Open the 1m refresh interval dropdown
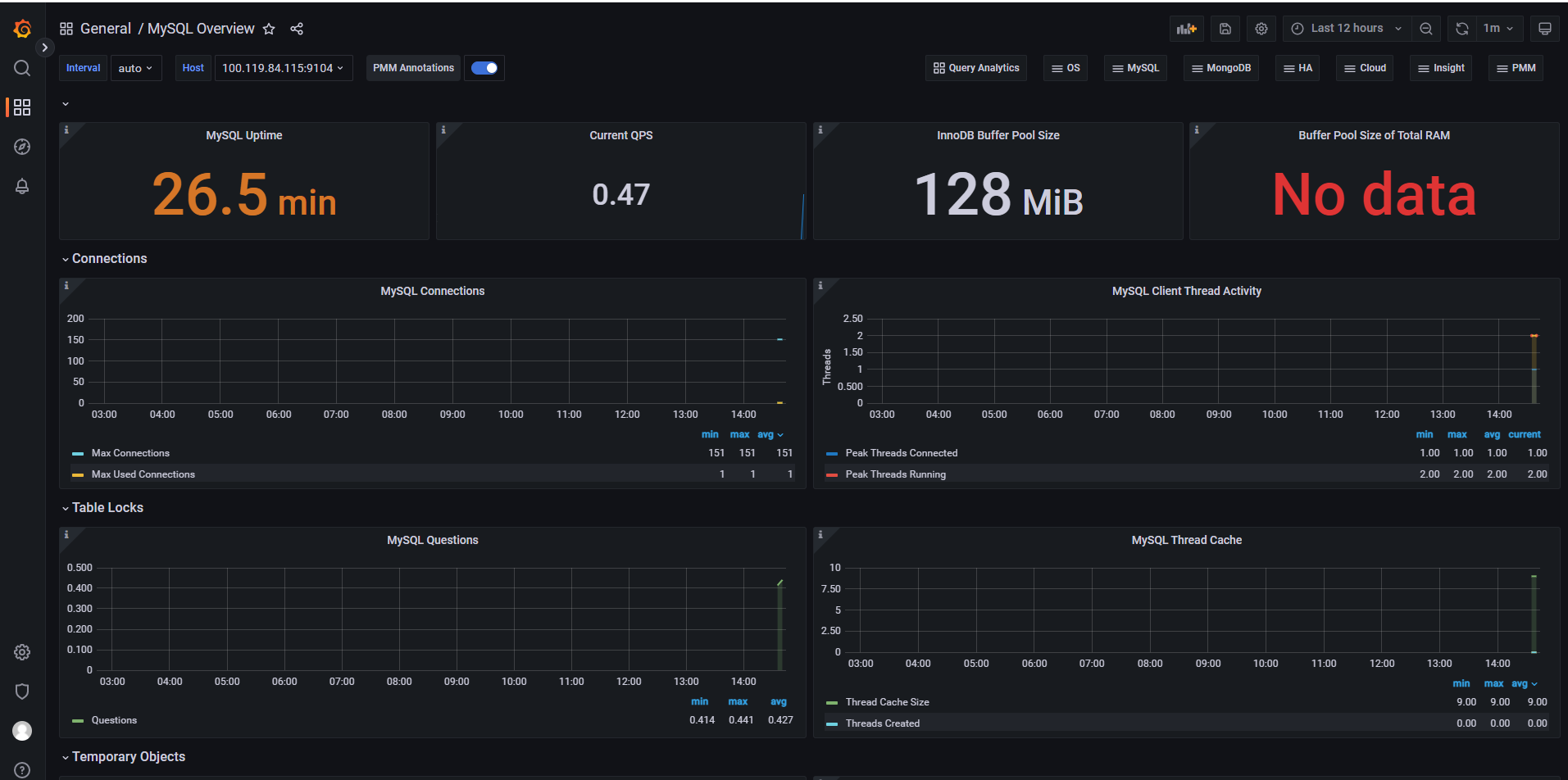This screenshot has width=1568, height=780. (1499, 29)
